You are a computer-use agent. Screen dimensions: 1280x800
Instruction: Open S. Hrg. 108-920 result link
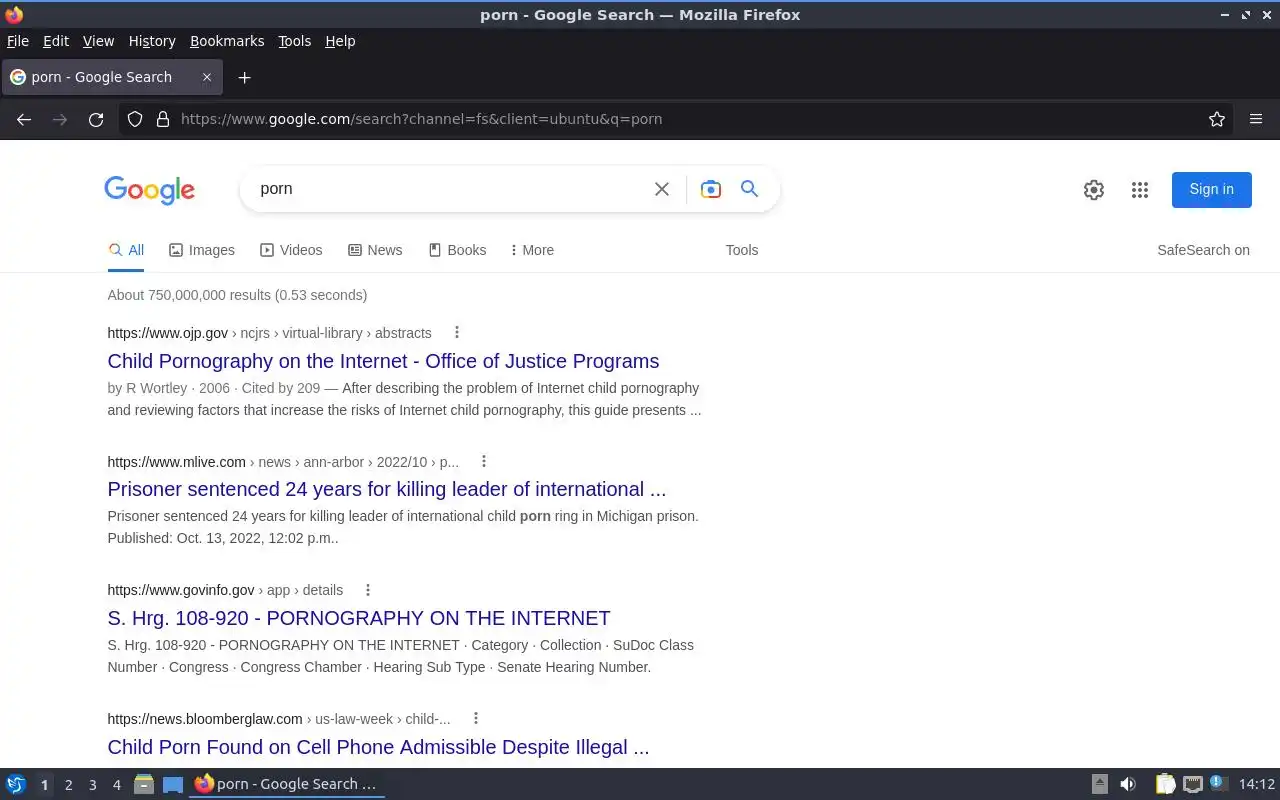pos(359,618)
